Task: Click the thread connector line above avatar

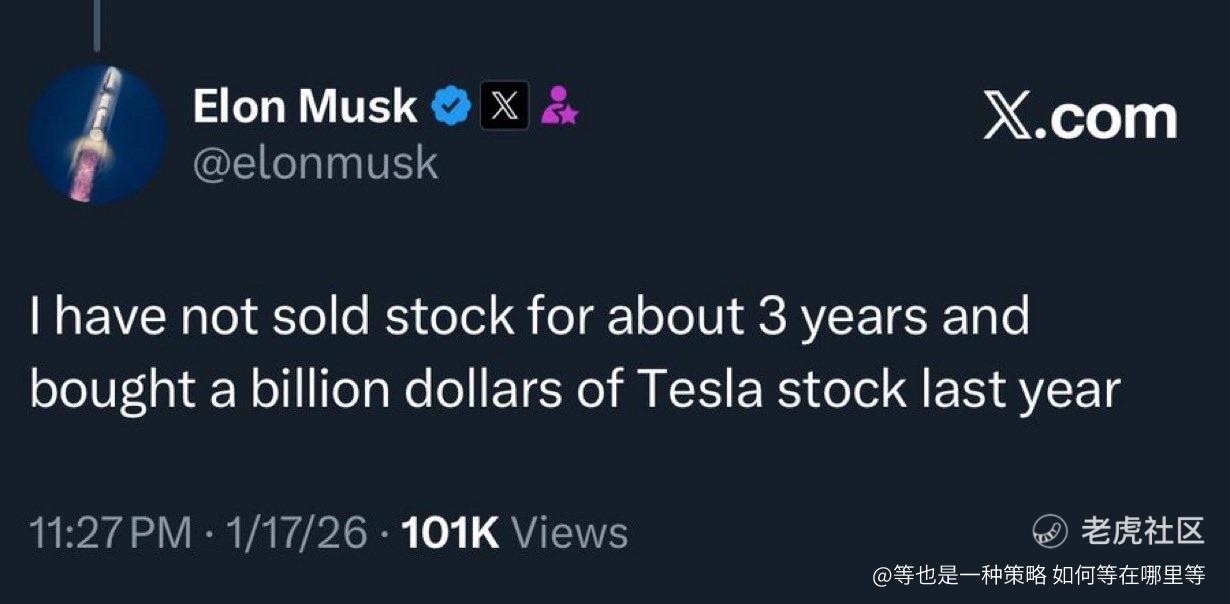Action: 97,25
